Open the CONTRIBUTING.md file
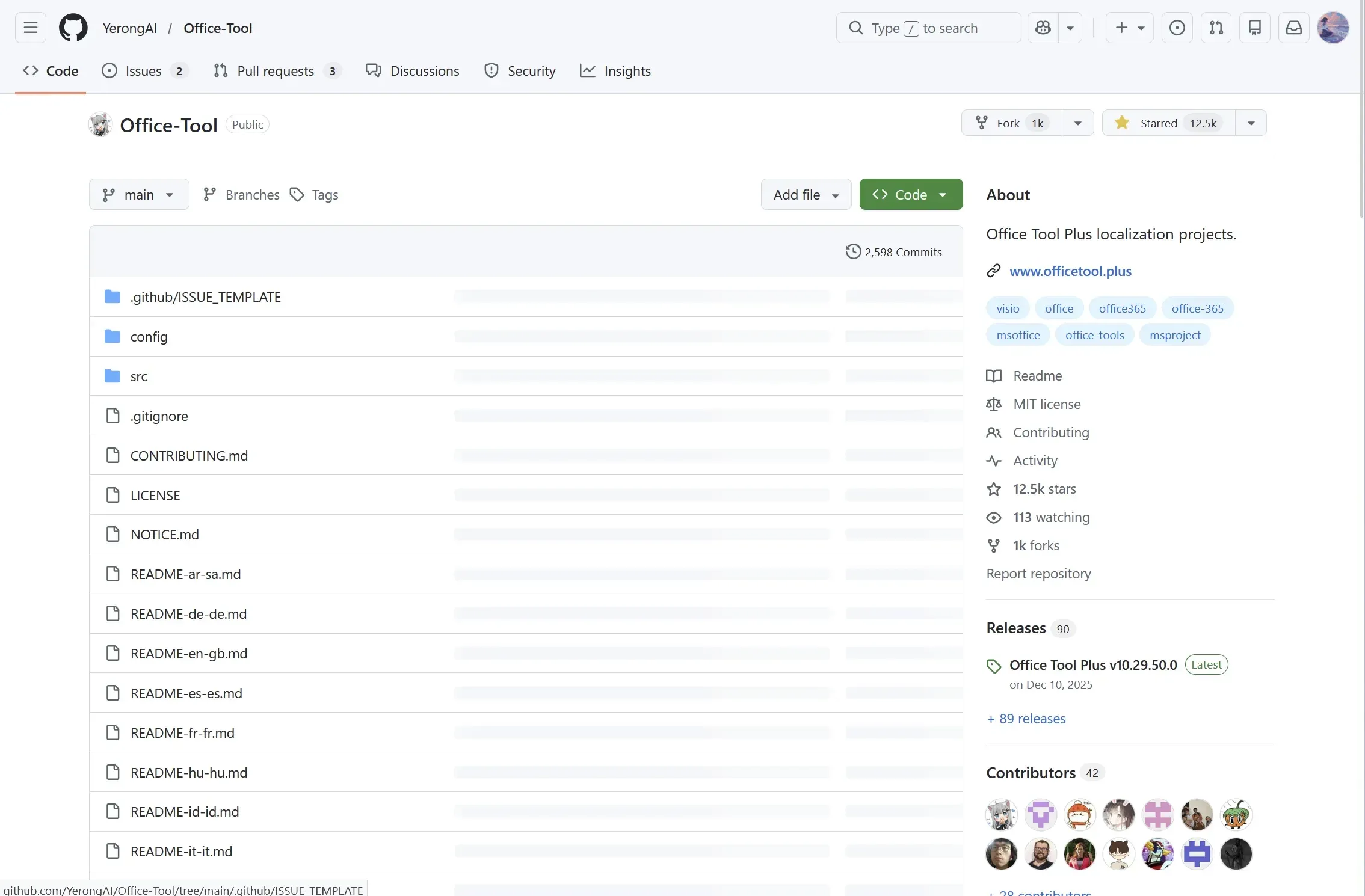This screenshot has width=1365, height=896. (x=189, y=456)
